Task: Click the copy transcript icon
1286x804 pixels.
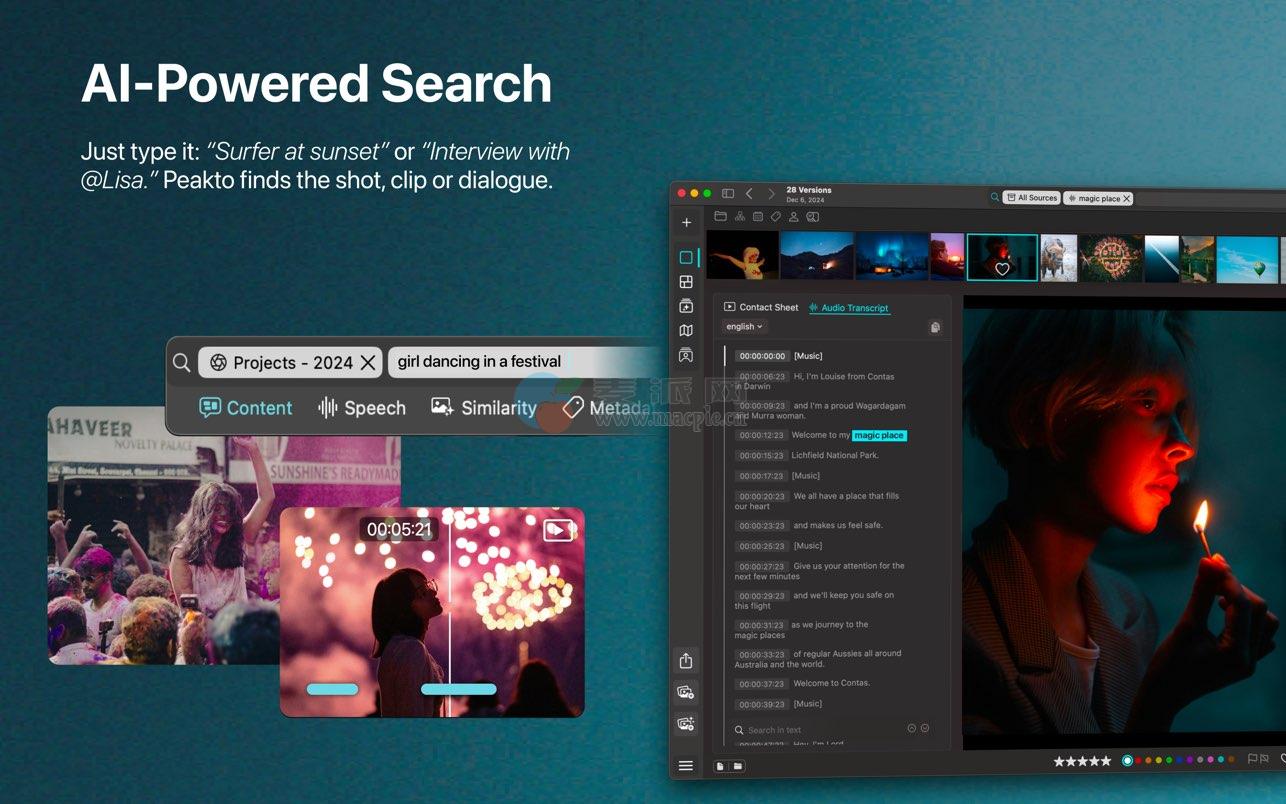Action: (935, 327)
